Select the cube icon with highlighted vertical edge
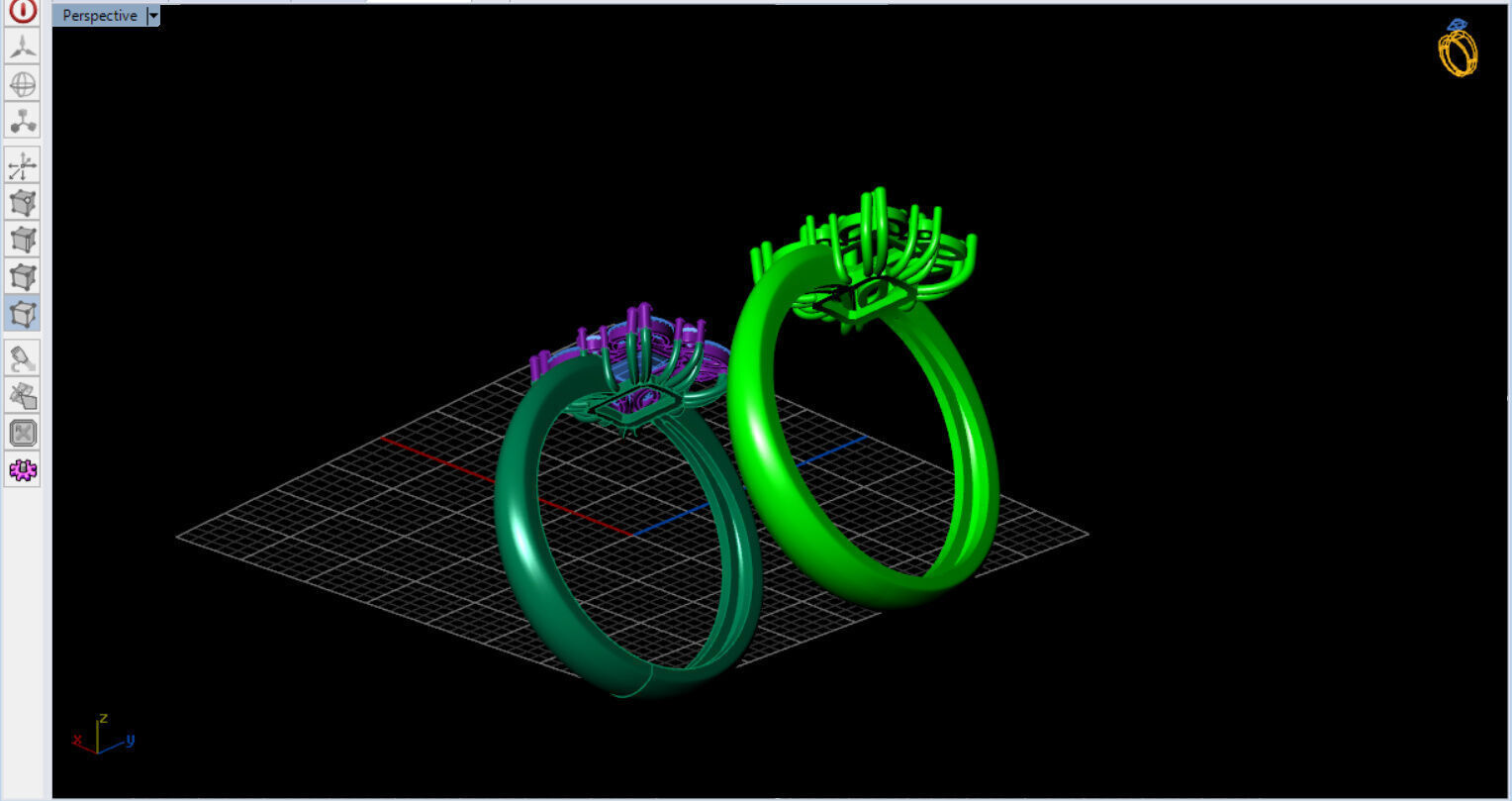This screenshot has height=801, width=1512. (x=22, y=240)
